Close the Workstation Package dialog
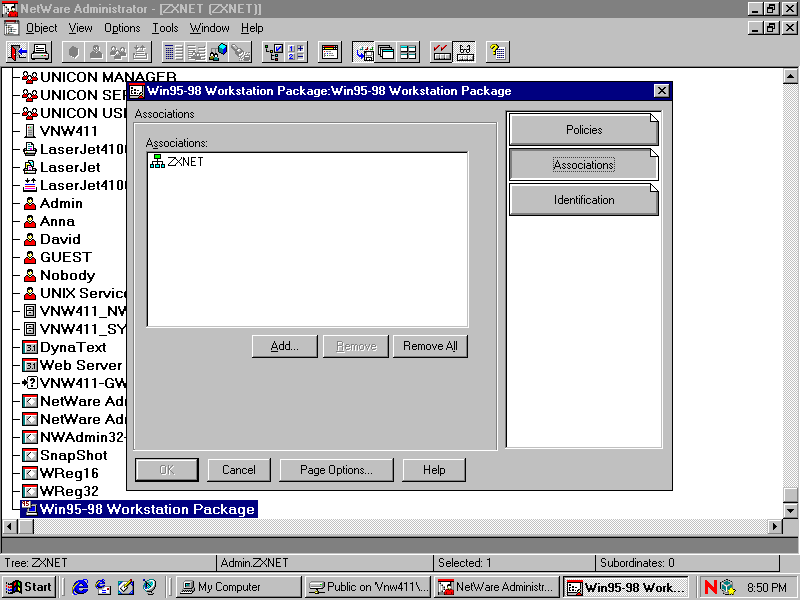The height and width of the screenshot is (600, 800). point(661,91)
